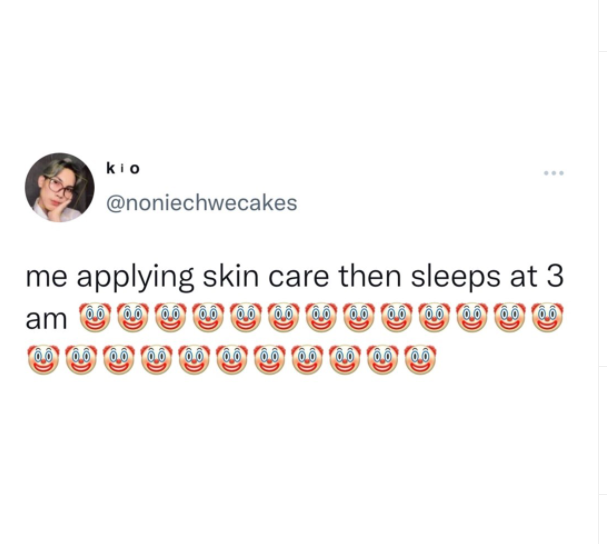Click the first clown emoji right after "am"
Screen dimensions: 607x544
(95, 317)
